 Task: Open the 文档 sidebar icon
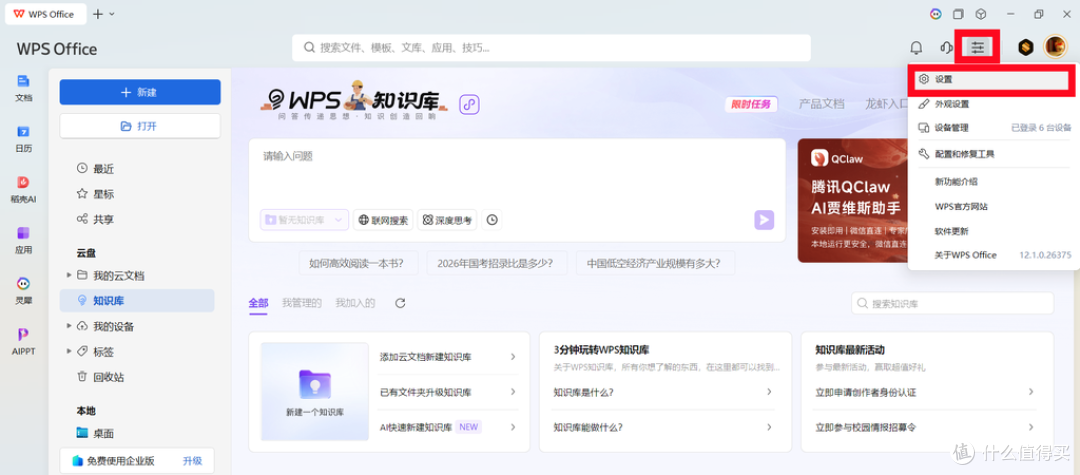pyautogui.click(x=23, y=88)
